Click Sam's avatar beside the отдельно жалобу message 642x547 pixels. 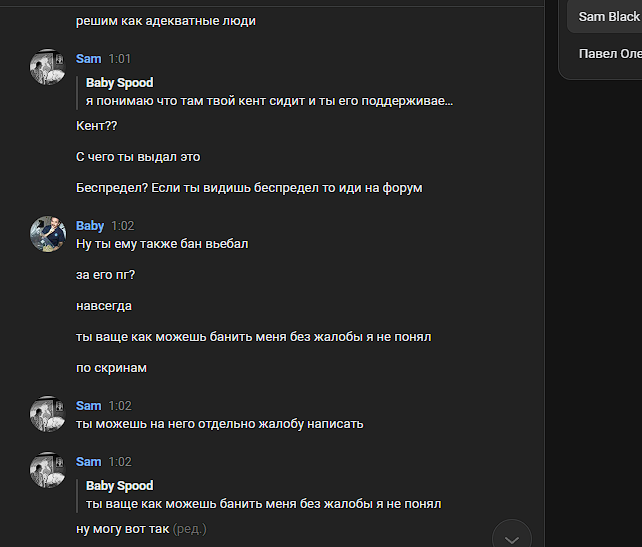point(48,413)
